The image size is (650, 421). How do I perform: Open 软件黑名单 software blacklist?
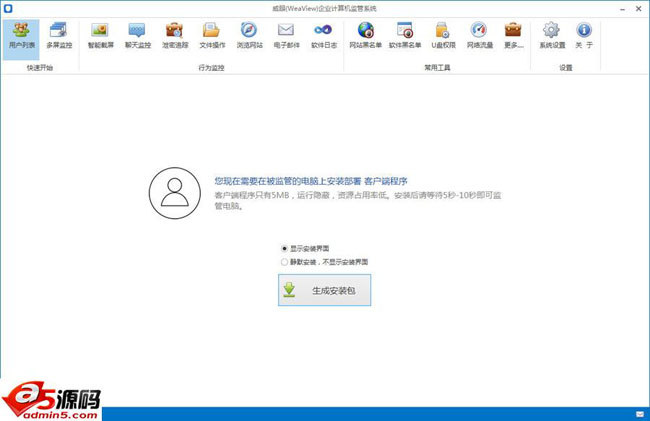tap(405, 36)
